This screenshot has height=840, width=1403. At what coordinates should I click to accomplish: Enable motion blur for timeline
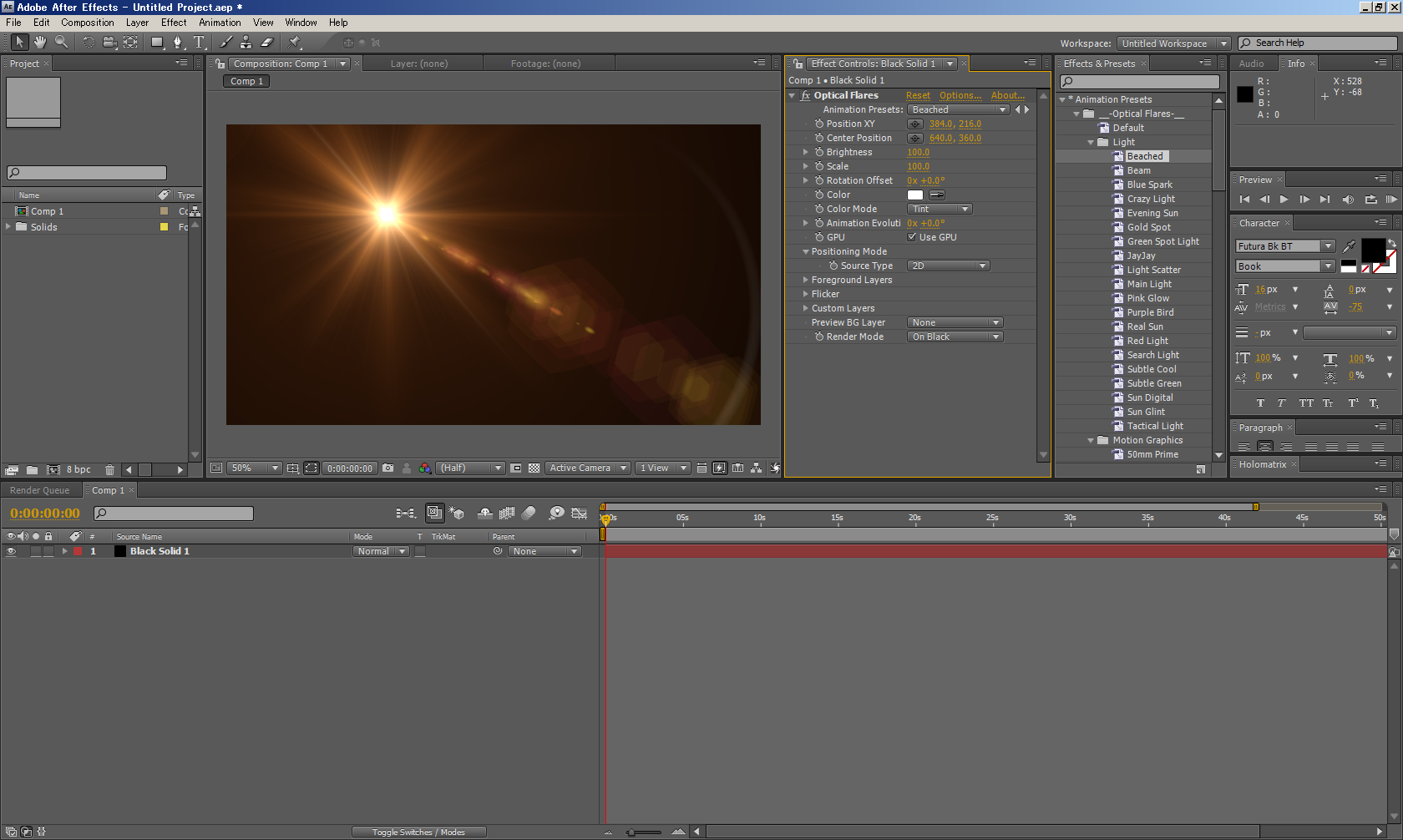click(529, 513)
